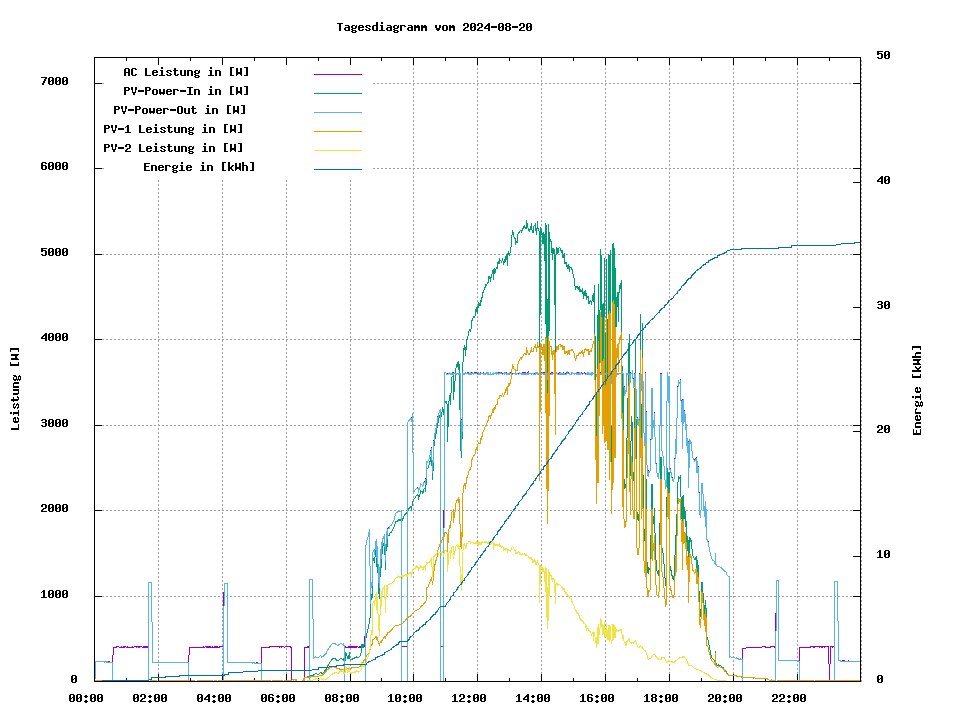Click the Leistung [W] left axis title
The width and height of the screenshot is (960, 720).
16,389
